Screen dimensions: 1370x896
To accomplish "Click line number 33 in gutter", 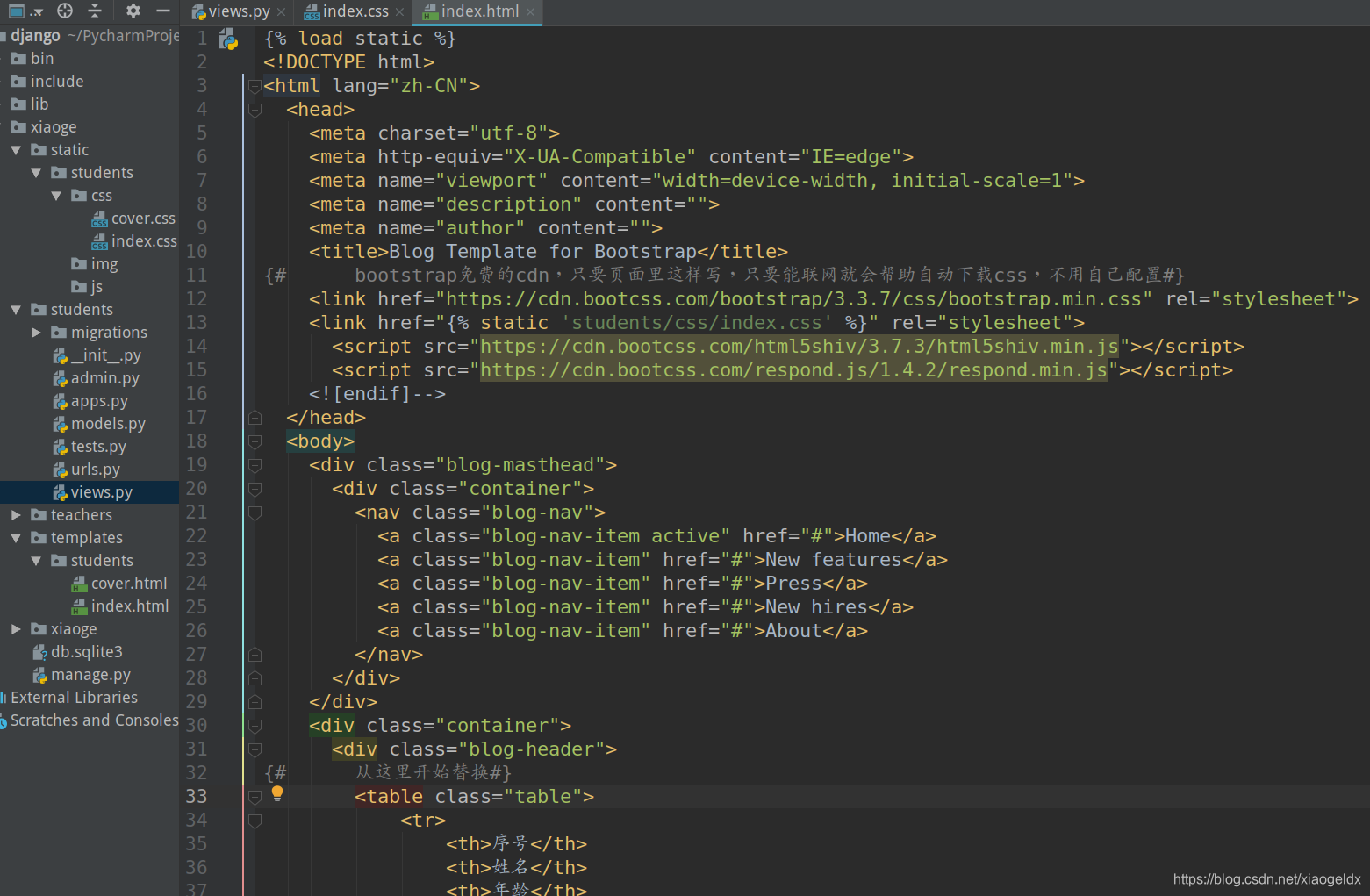I will (197, 797).
